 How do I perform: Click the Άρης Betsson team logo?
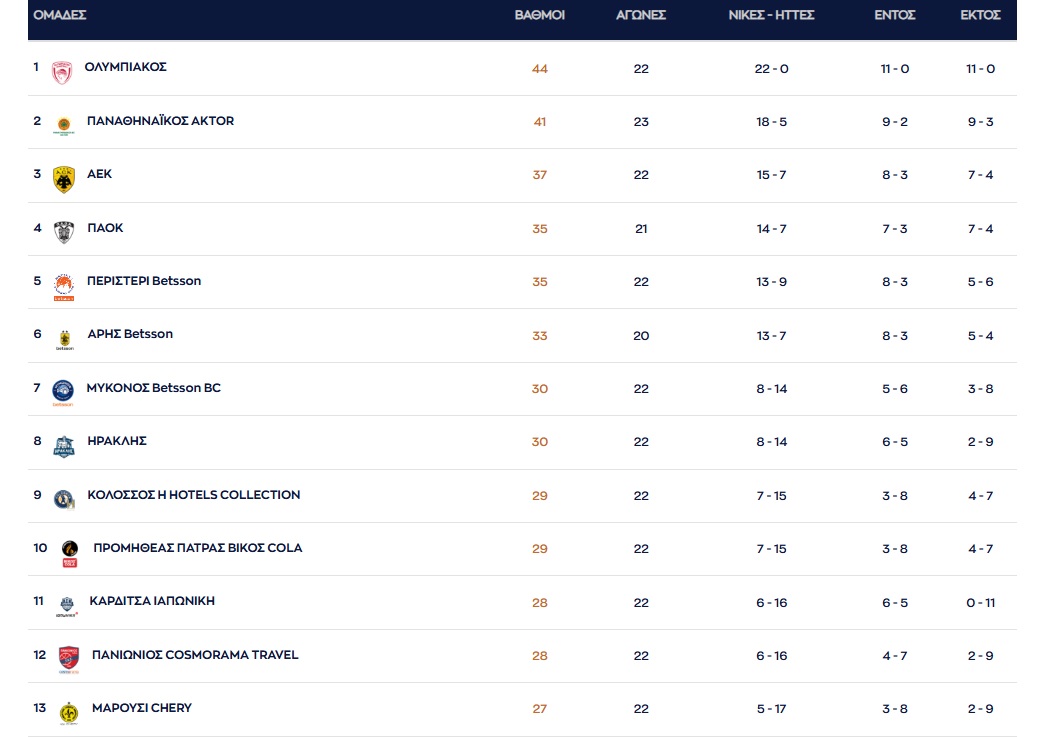63,339
